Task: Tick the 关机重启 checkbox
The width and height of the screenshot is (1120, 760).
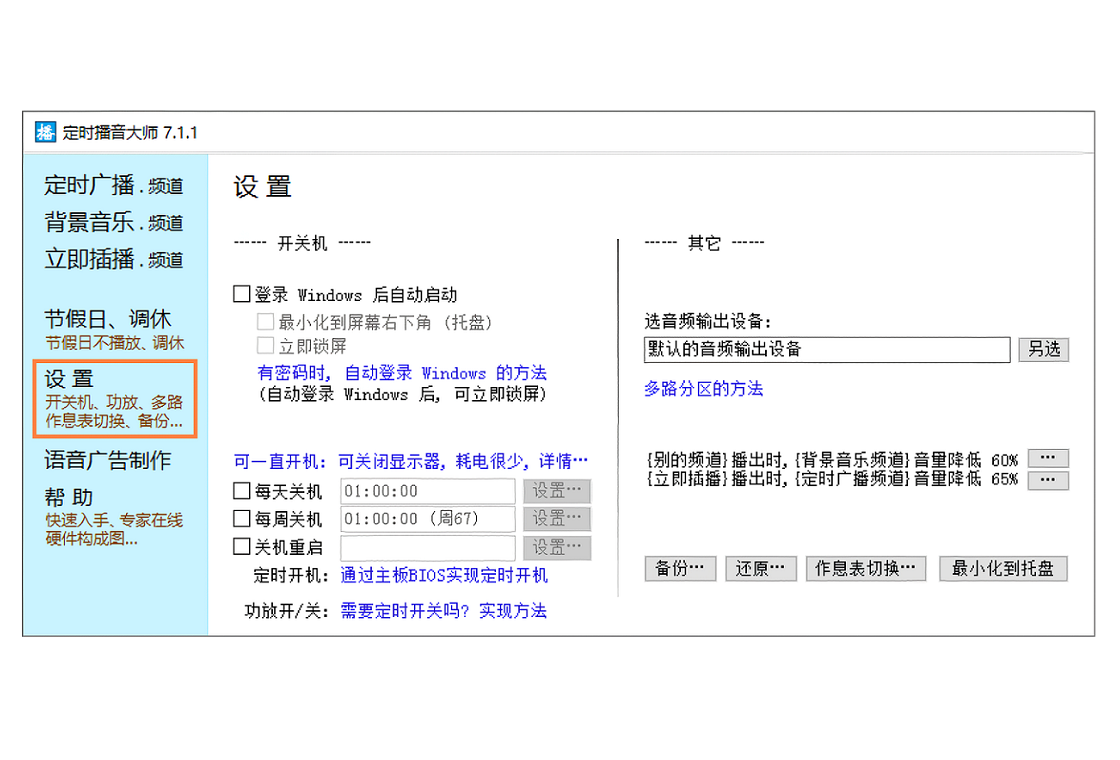Action: (241, 547)
